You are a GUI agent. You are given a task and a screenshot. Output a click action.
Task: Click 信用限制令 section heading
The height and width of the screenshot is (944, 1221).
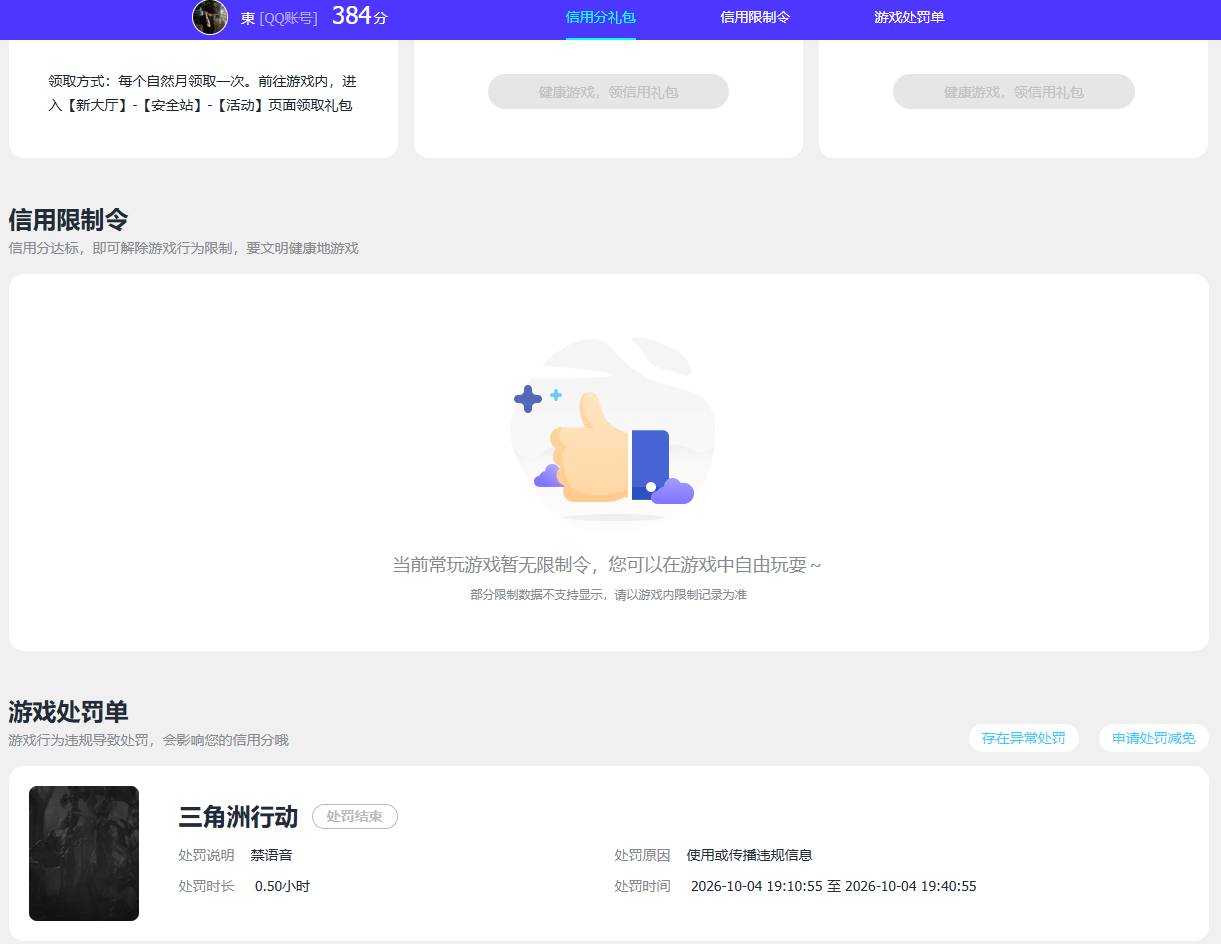(68, 220)
